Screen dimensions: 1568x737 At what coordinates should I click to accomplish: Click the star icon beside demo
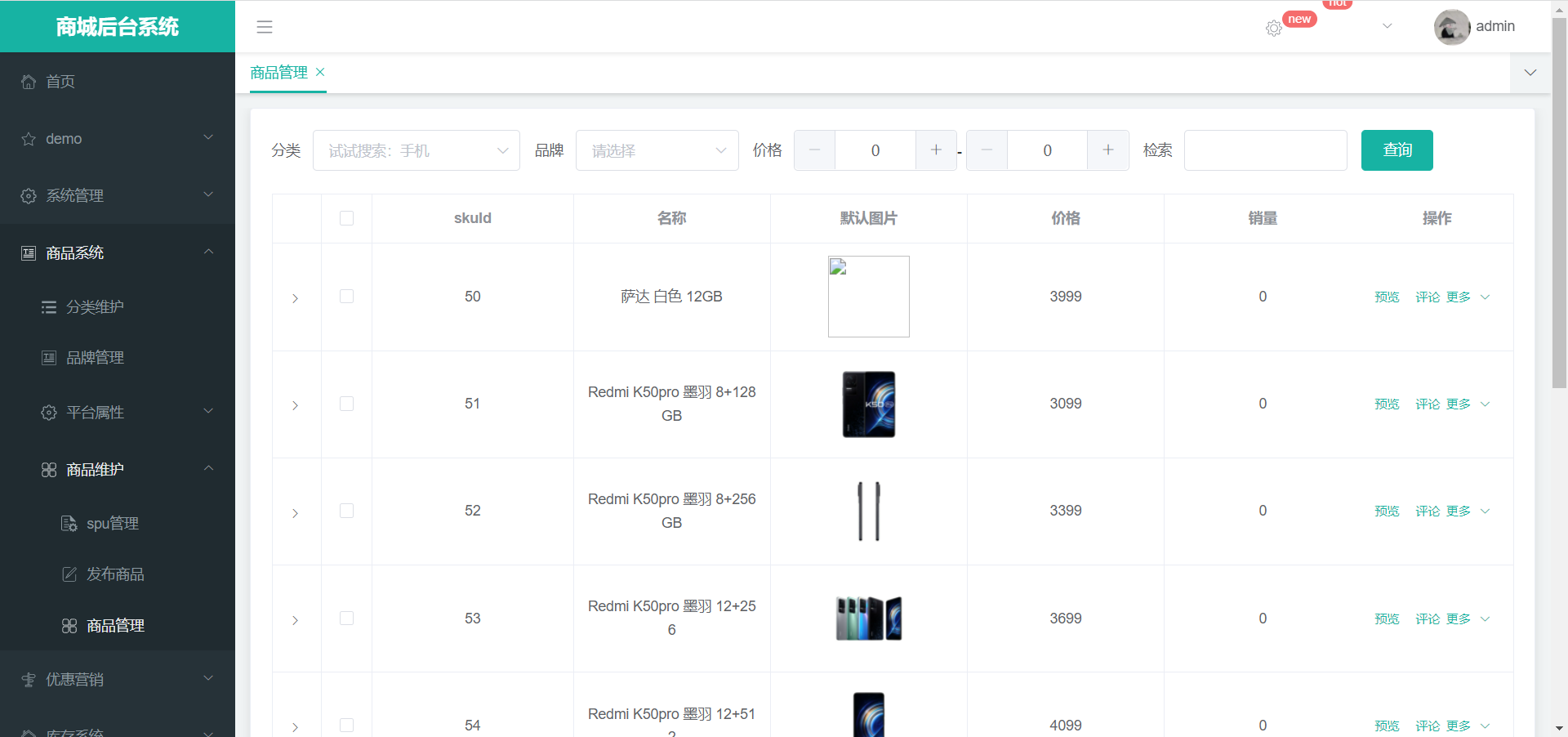pos(29,139)
